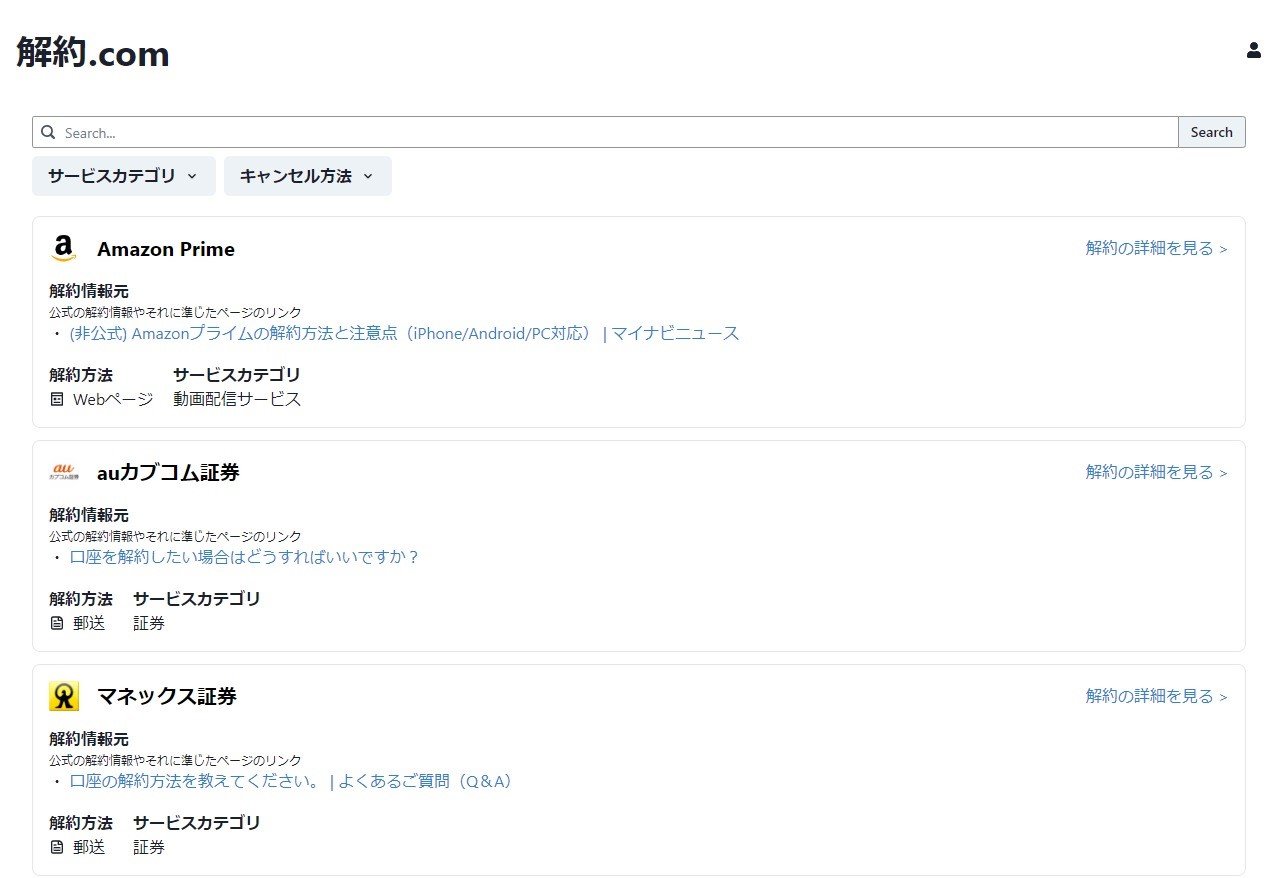Open the 口座の解約方法を教えてください link
Screen dimensions: 1278x878
click(x=290, y=781)
